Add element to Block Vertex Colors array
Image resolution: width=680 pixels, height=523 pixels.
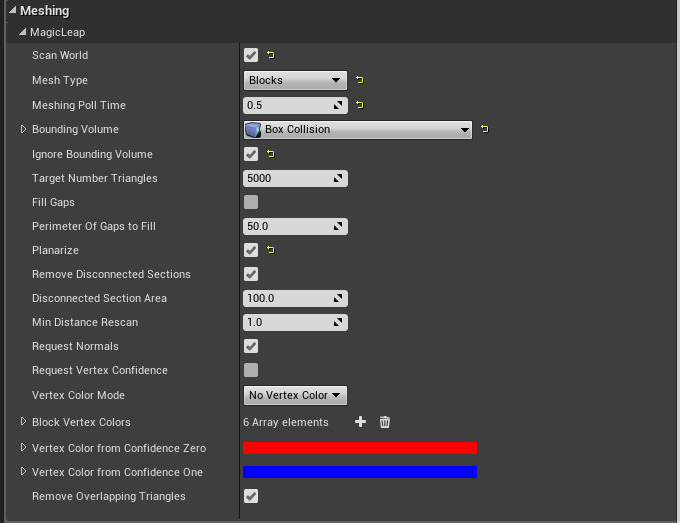[361, 422]
